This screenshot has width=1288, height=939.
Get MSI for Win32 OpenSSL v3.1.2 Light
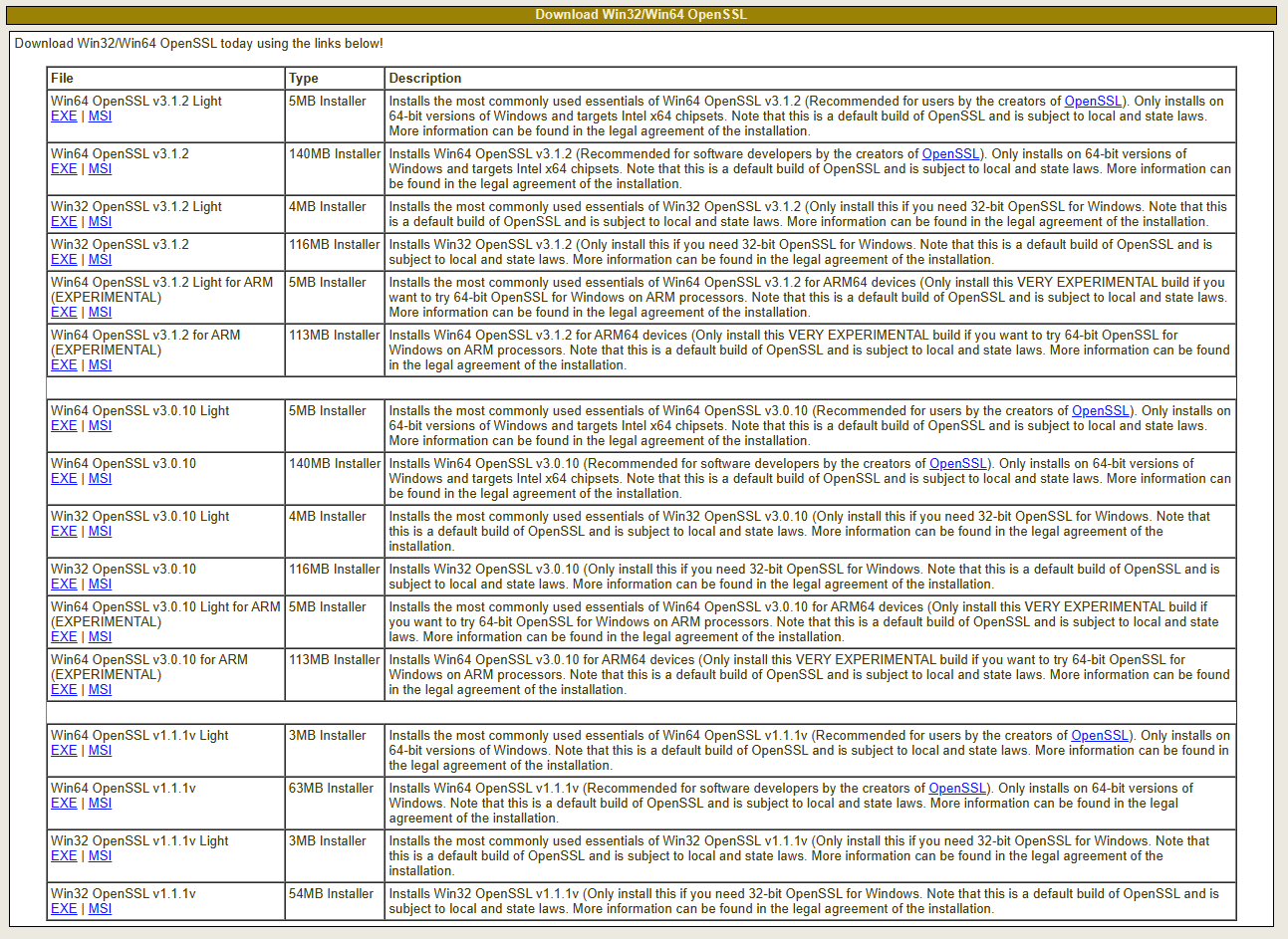pos(100,222)
